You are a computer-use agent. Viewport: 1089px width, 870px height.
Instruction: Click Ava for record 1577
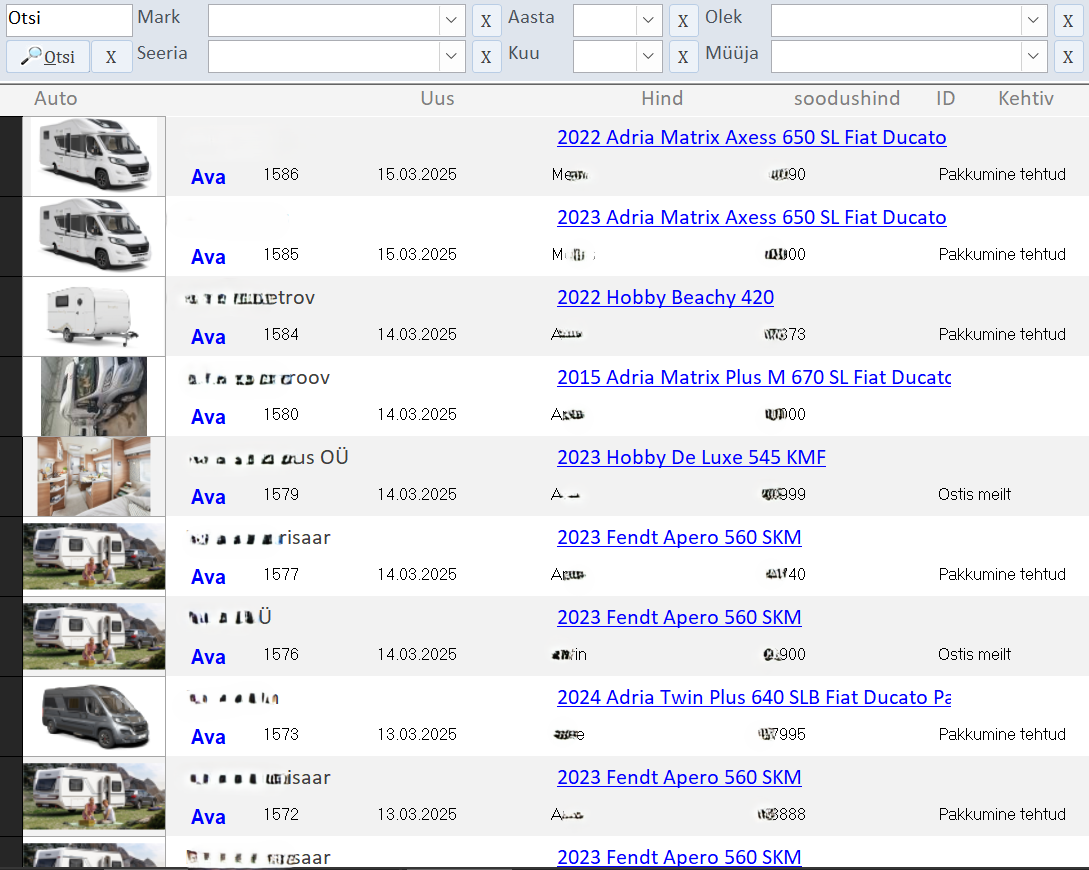(208, 577)
